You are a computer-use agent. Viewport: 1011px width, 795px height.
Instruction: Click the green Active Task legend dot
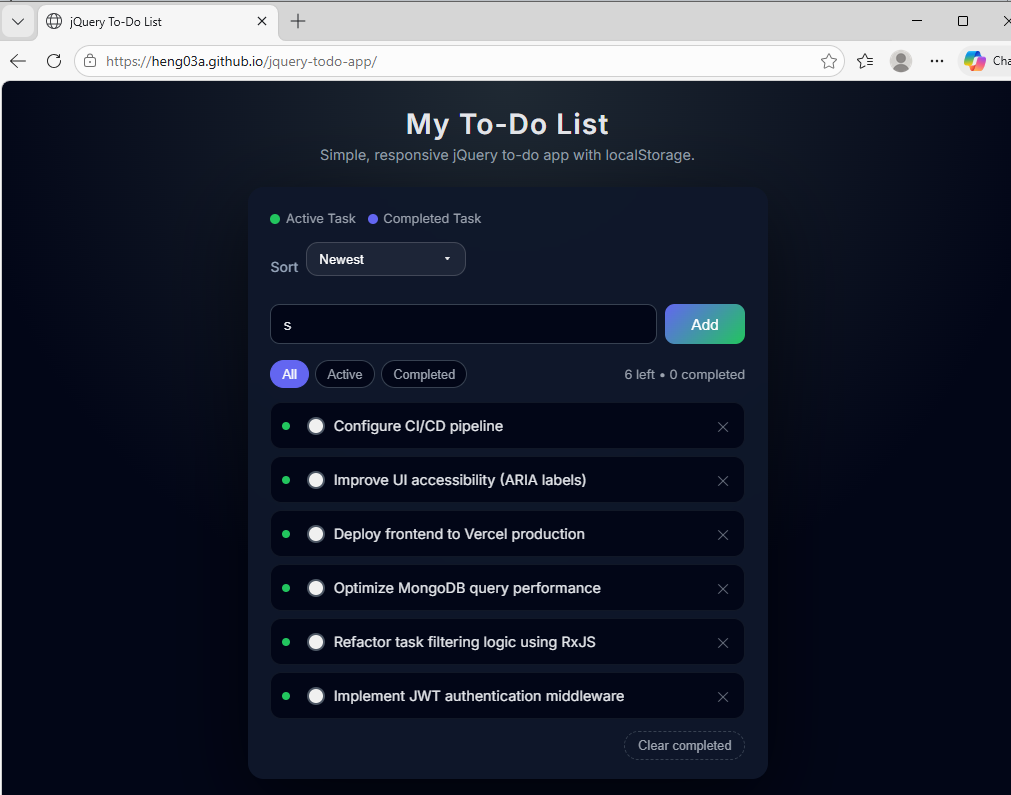click(x=275, y=218)
